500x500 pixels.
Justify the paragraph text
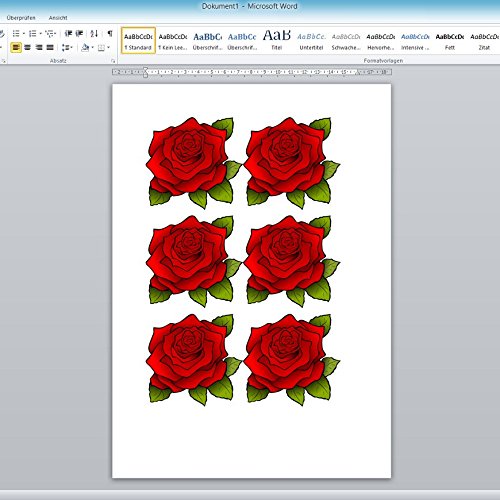pos(50,48)
